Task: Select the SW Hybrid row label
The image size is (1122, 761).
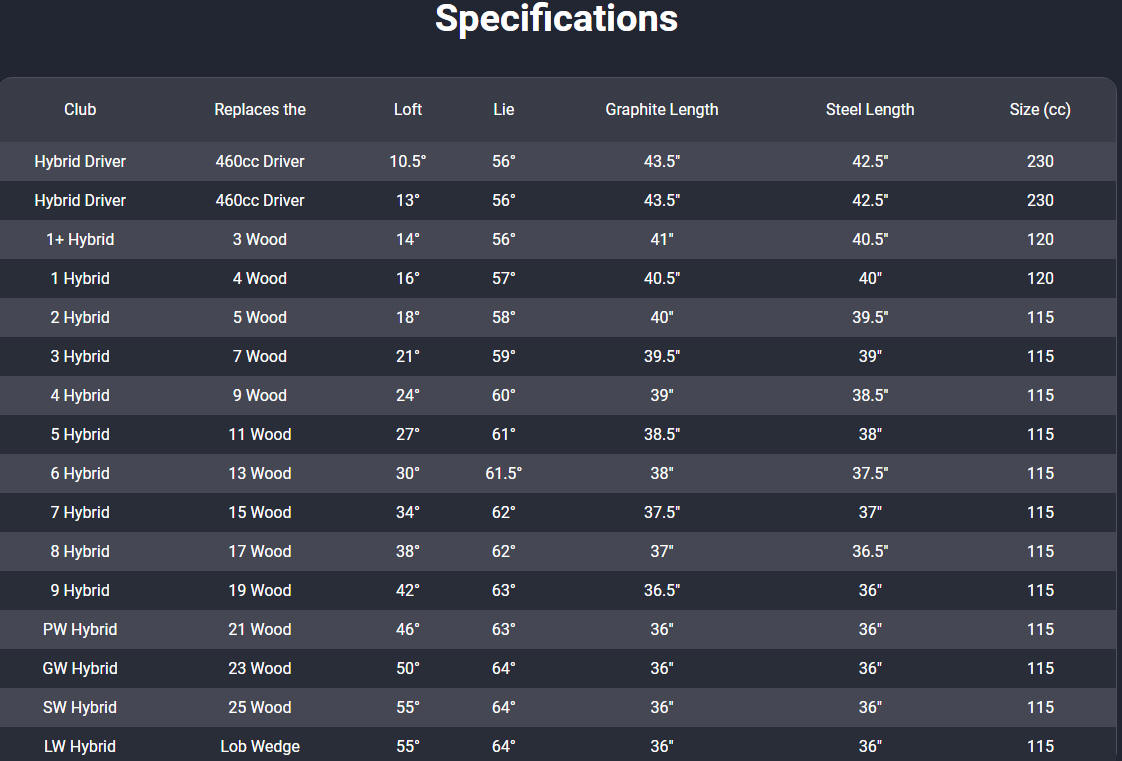Action: coord(80,707)
